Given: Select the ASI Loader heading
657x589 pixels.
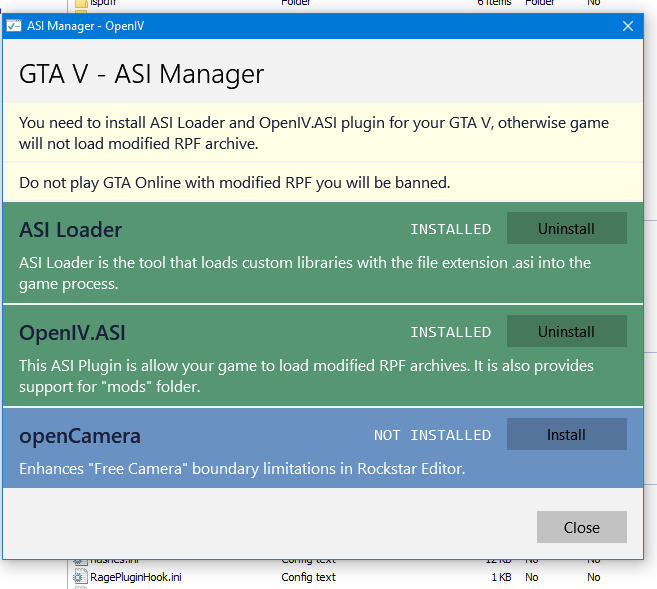Looking at the screenshot, I should [x=70, y=230].
